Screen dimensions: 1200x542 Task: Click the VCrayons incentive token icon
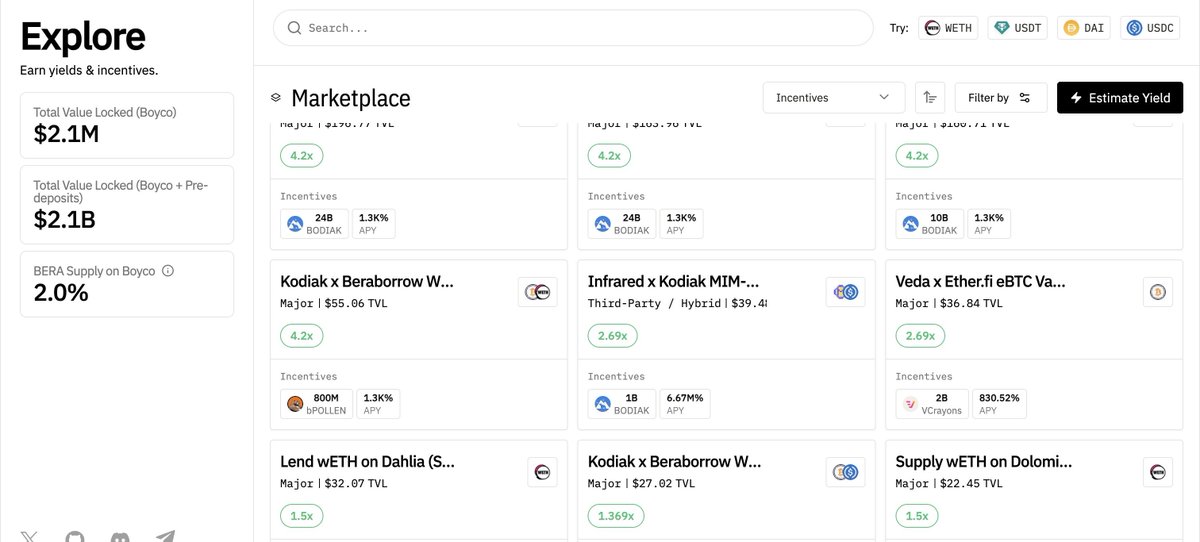click(x=911, y=404)
